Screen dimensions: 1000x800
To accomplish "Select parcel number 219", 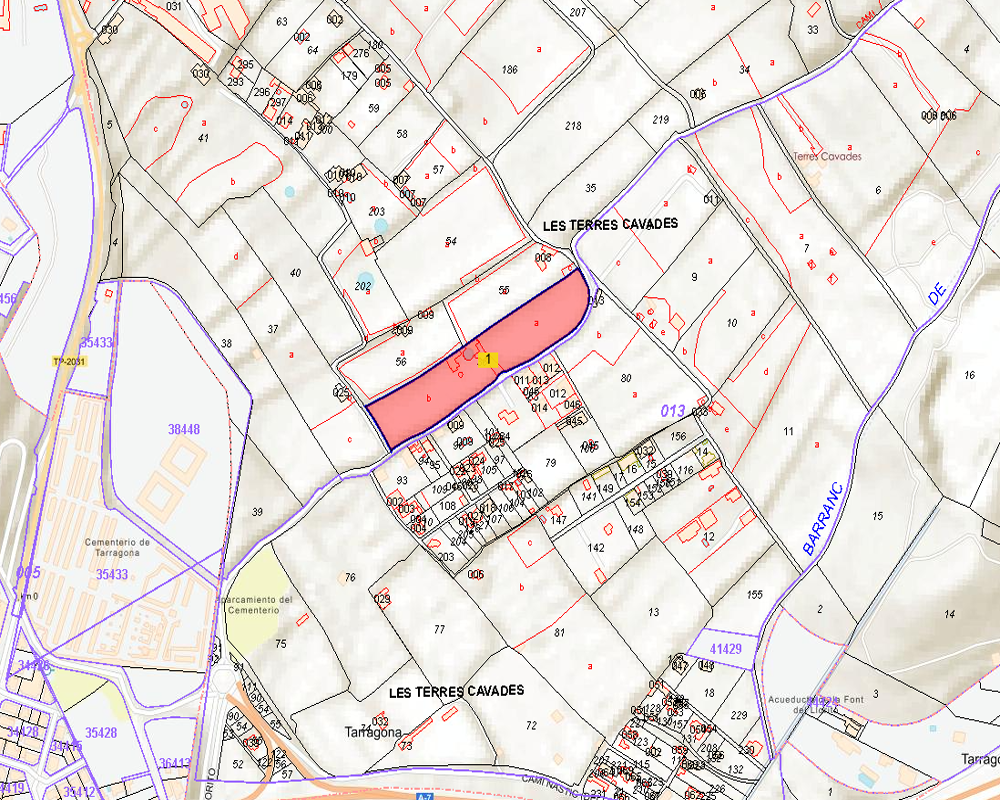I will point(660,119).
